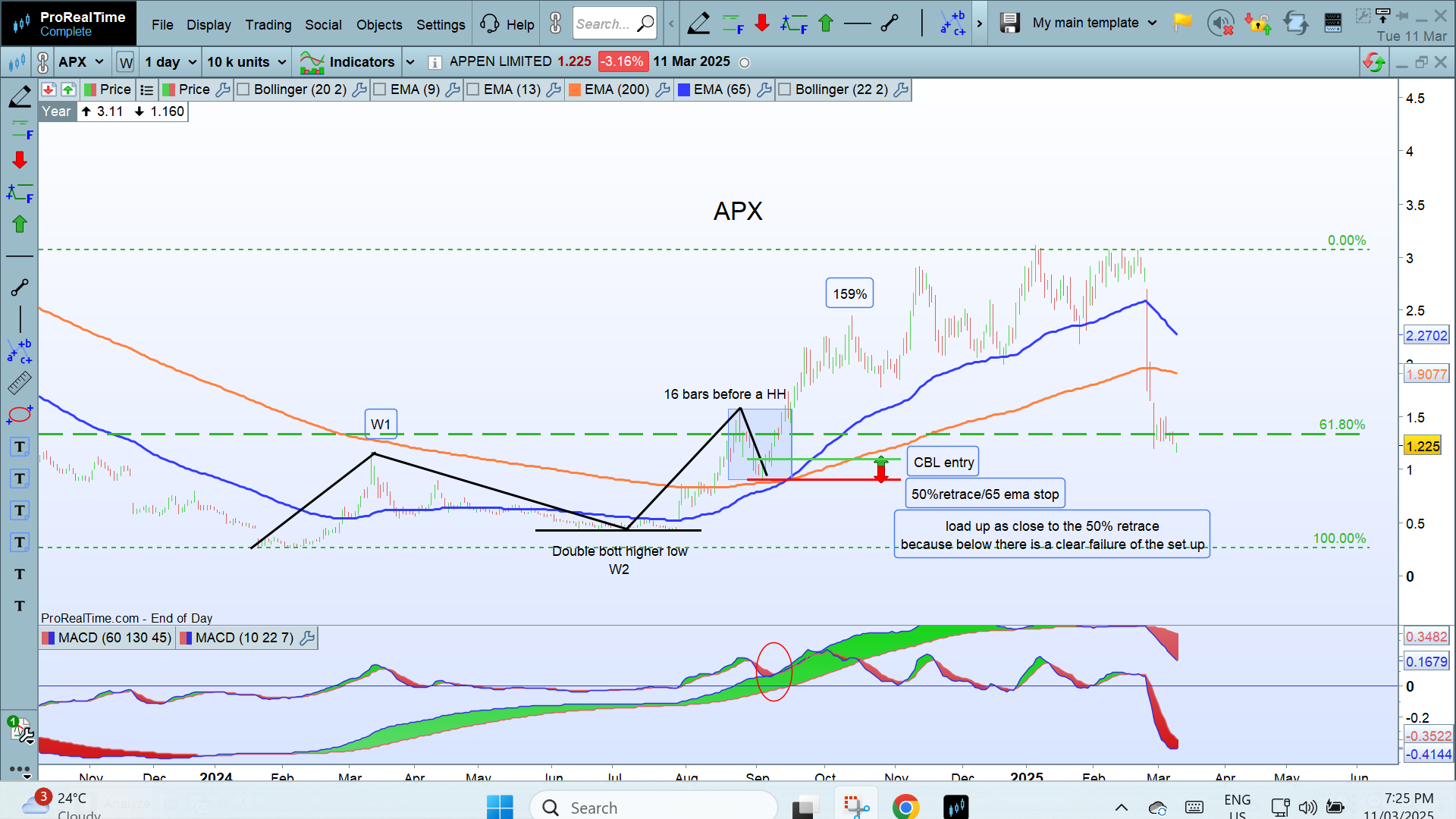Enable the EMA (9) checkbox
The width and height of the screenshot is (1456, 819).
click(x=380, y=89)
